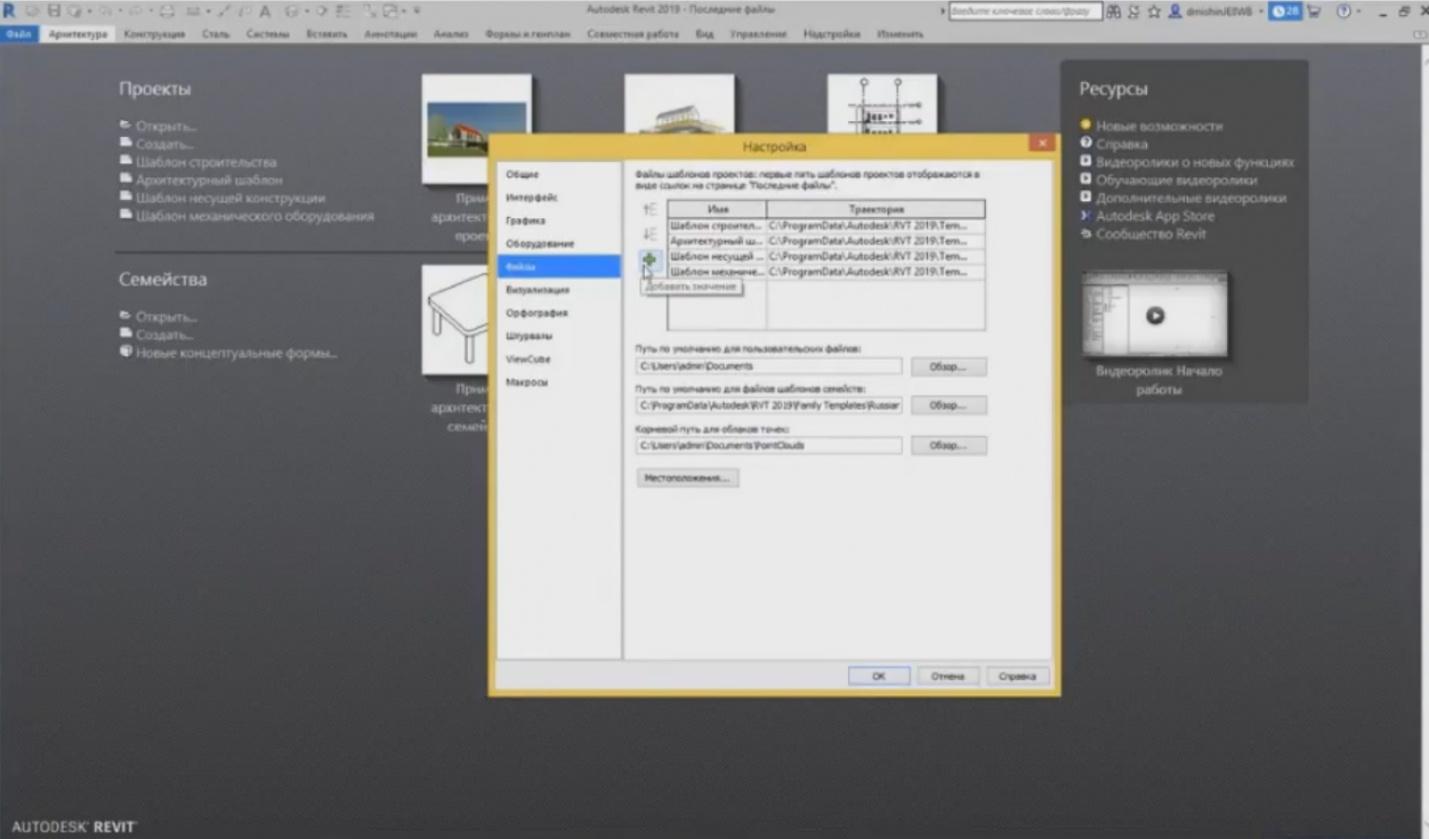Click Архитектурный шаблон link
Image resolution: width=1429 pixels, height=839 pixels.
[209, 180]
